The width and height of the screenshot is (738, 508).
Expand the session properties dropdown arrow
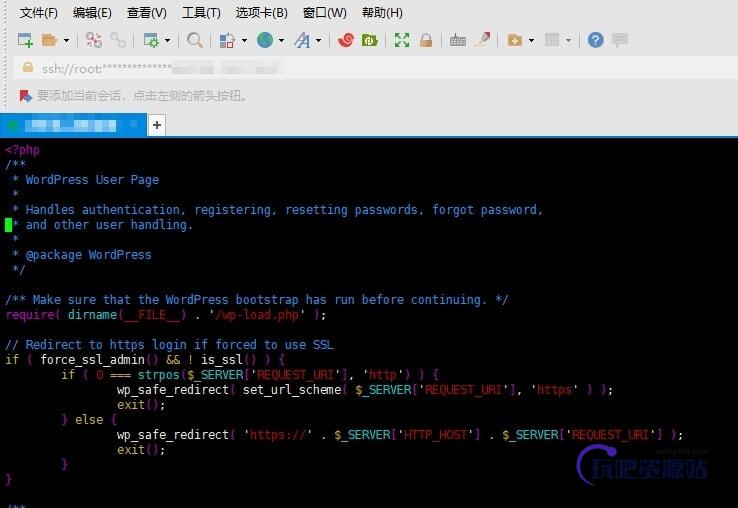(x=168, y=40)
